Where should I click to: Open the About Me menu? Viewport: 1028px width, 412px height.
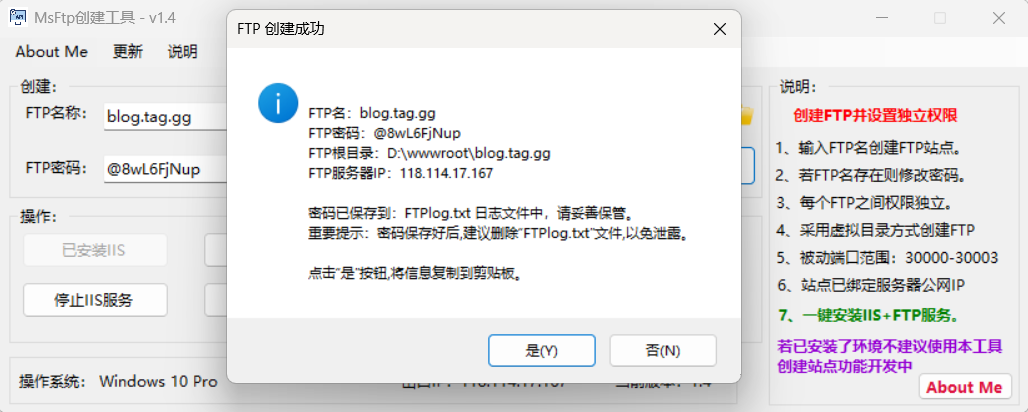[52, 52]
